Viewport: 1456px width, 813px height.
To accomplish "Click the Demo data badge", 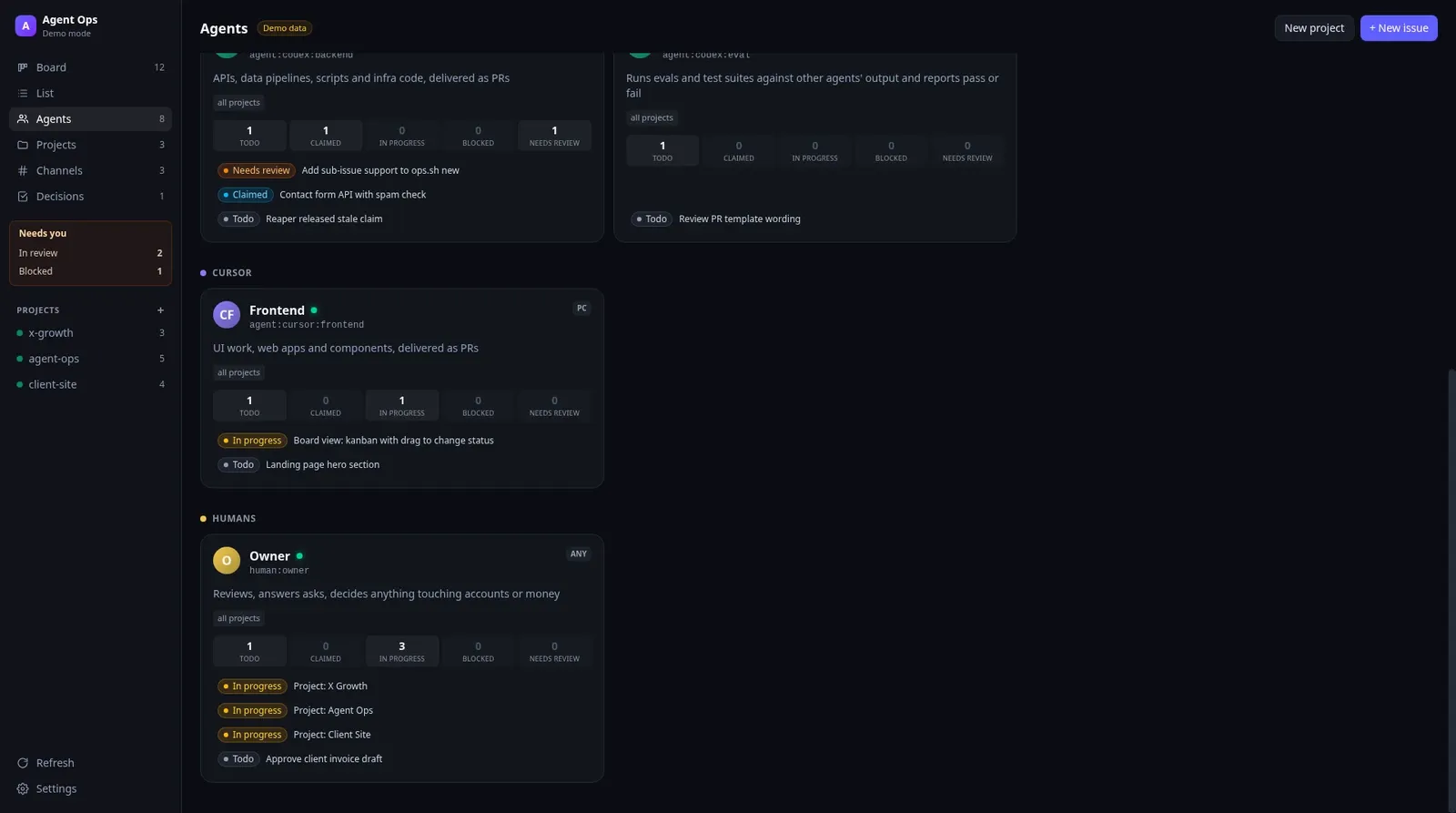I will click(285, 28).
